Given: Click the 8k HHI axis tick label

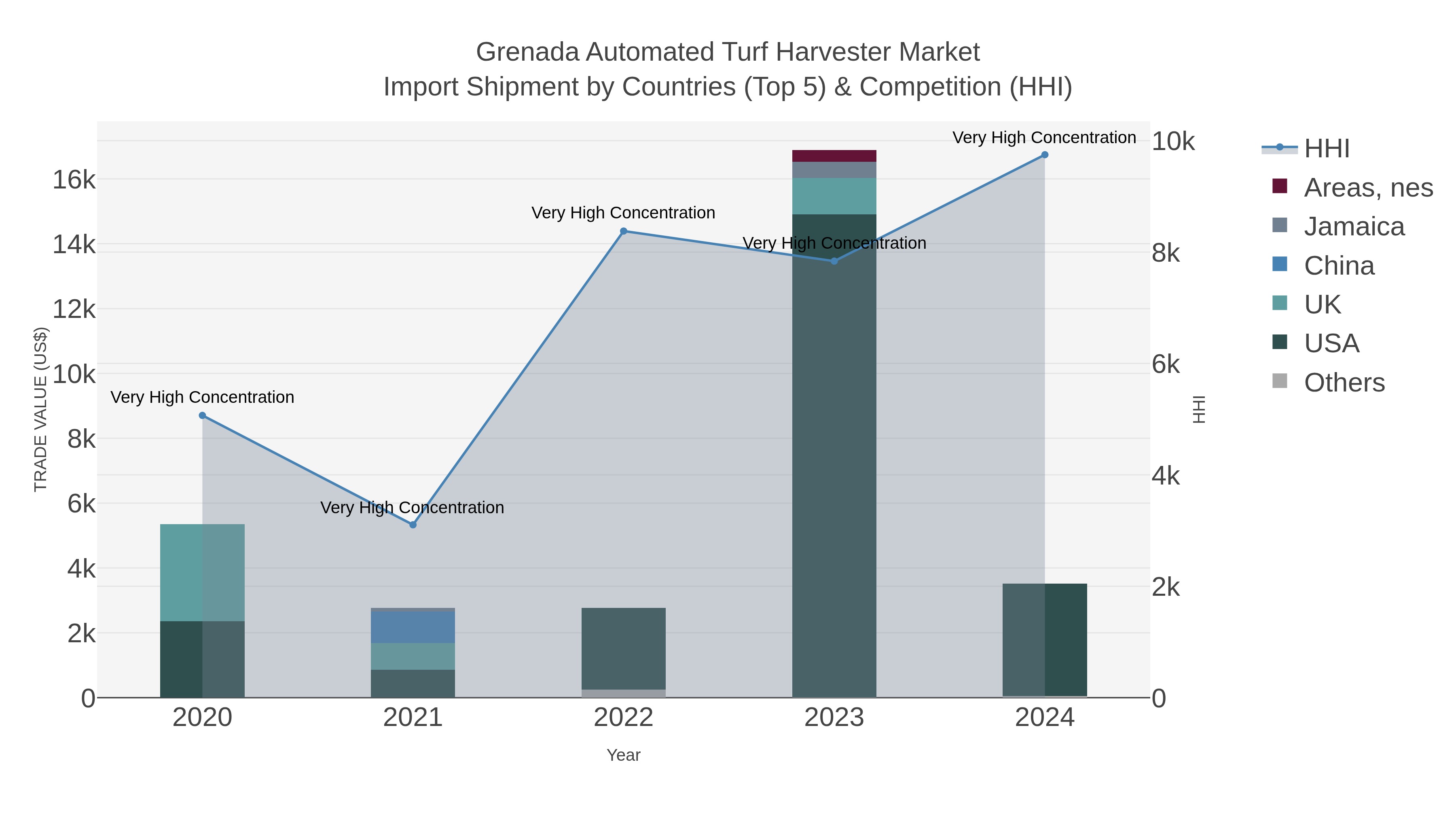Looking at the screenshot, I should 1166,253.
